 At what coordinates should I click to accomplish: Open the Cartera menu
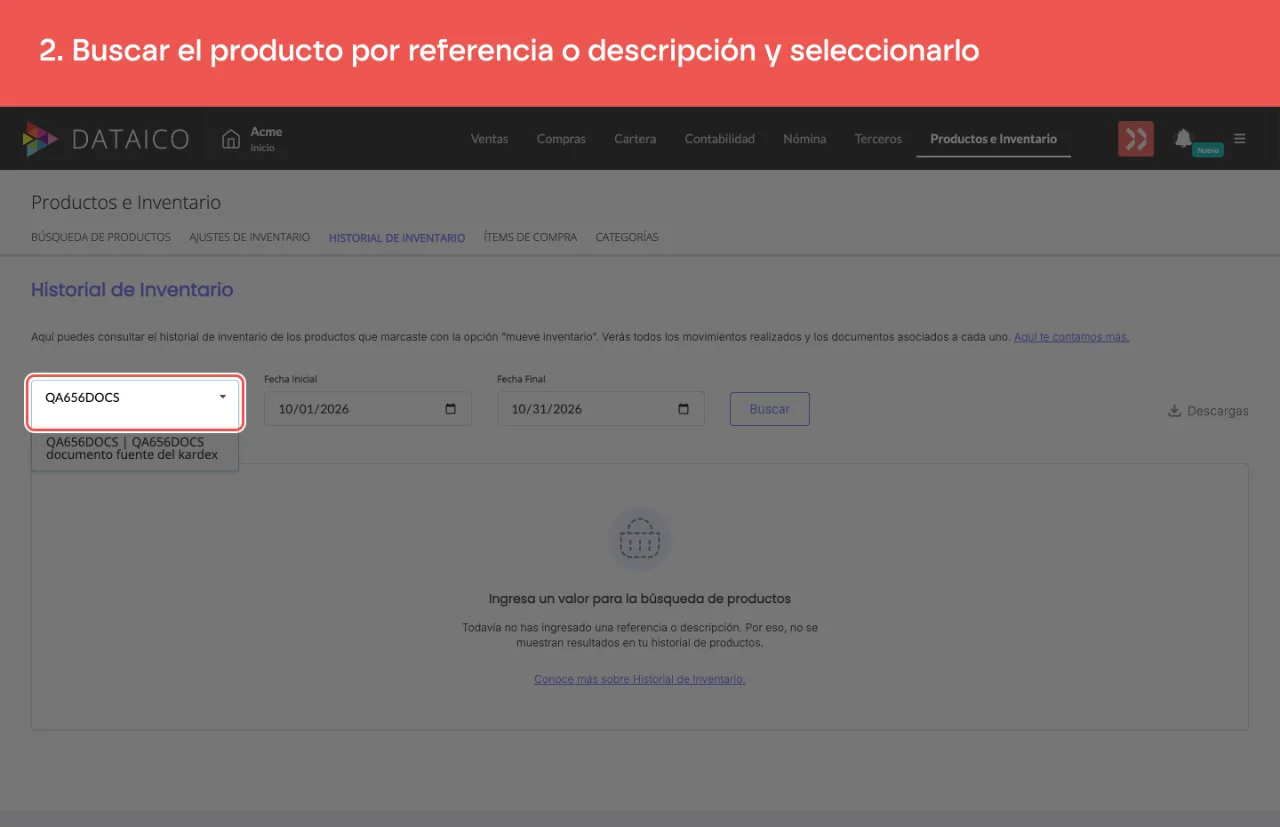coord(635,139)
